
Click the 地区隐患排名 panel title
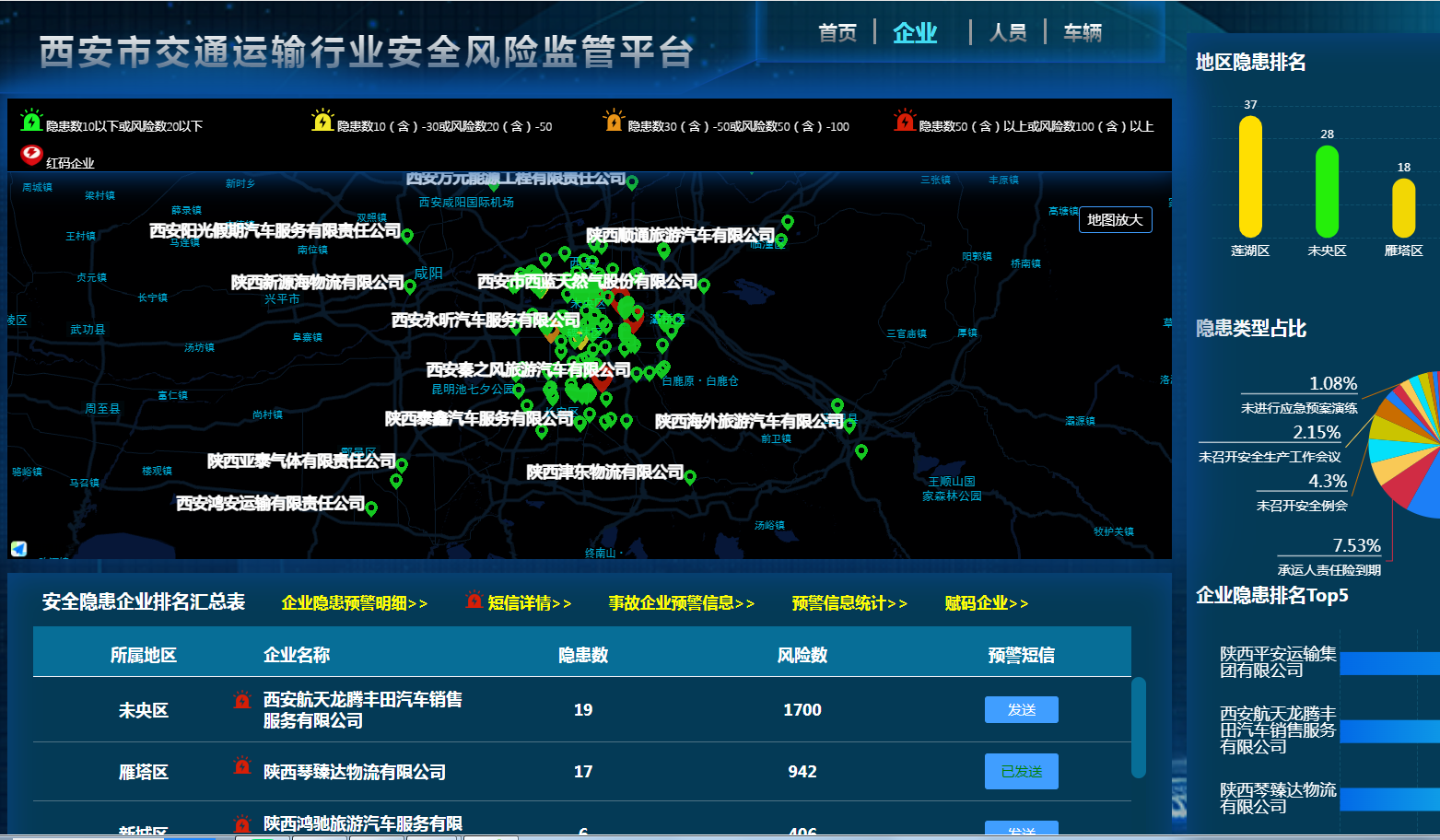click(1251, 63)
